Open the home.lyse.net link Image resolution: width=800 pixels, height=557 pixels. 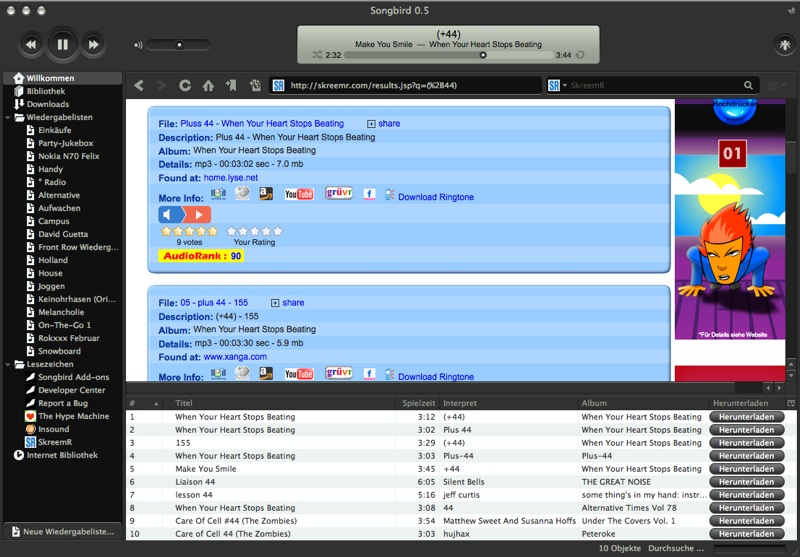(231, 178)
